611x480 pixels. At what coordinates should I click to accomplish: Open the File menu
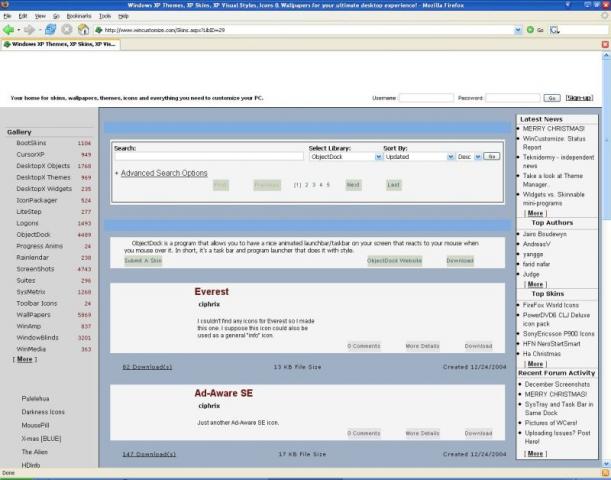(x=7, y=16)
